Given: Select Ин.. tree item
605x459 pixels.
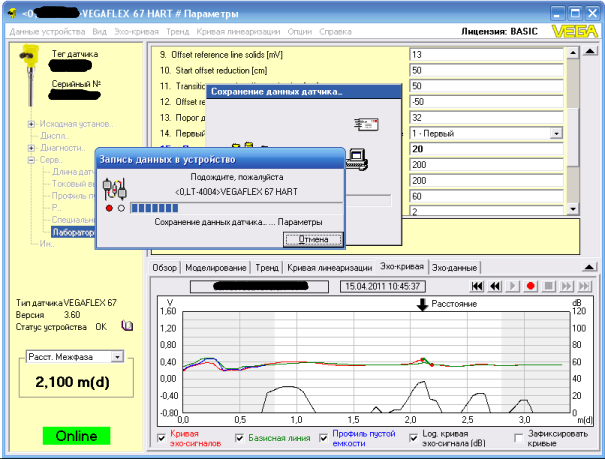Looking at the screenshot, I should point(47,244).
